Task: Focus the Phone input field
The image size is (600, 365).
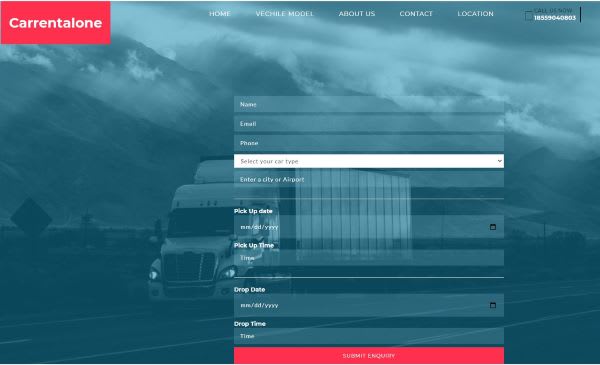Action: (369, 143)
